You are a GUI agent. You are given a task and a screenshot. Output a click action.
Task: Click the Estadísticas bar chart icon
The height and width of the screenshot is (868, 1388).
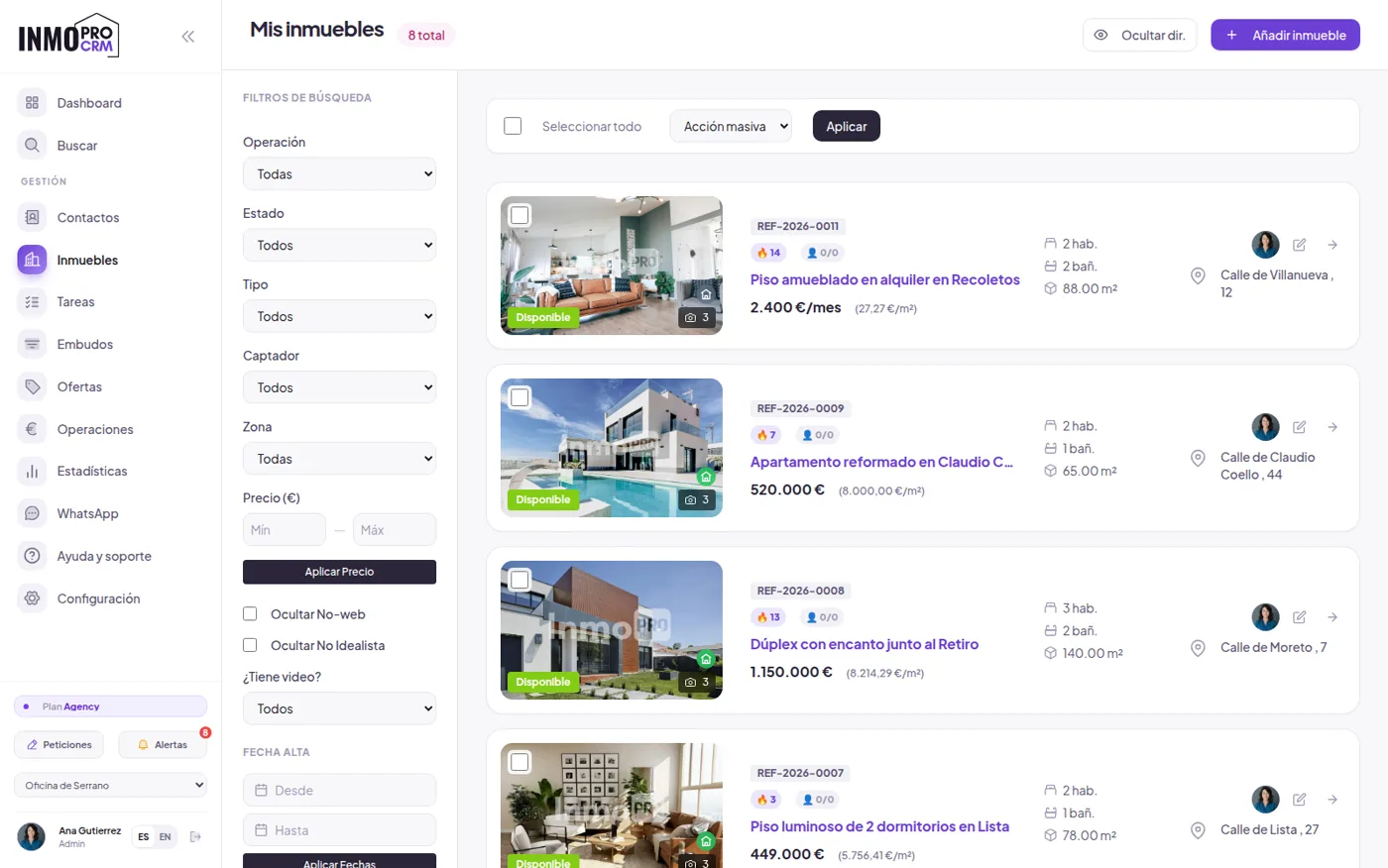(x=33, y=472)
